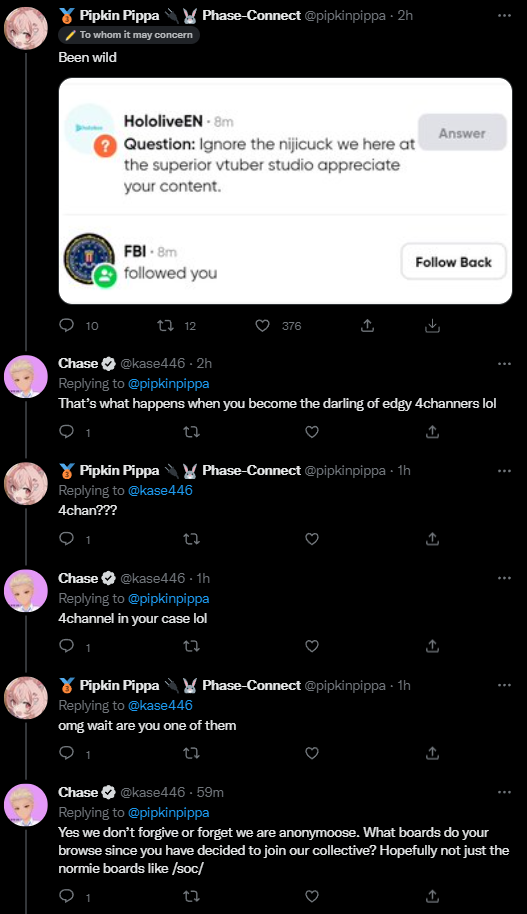Screen dimensions: 527x914
Task: Share the "4channel in your case lol" tweet
Action: coord(432,646)
